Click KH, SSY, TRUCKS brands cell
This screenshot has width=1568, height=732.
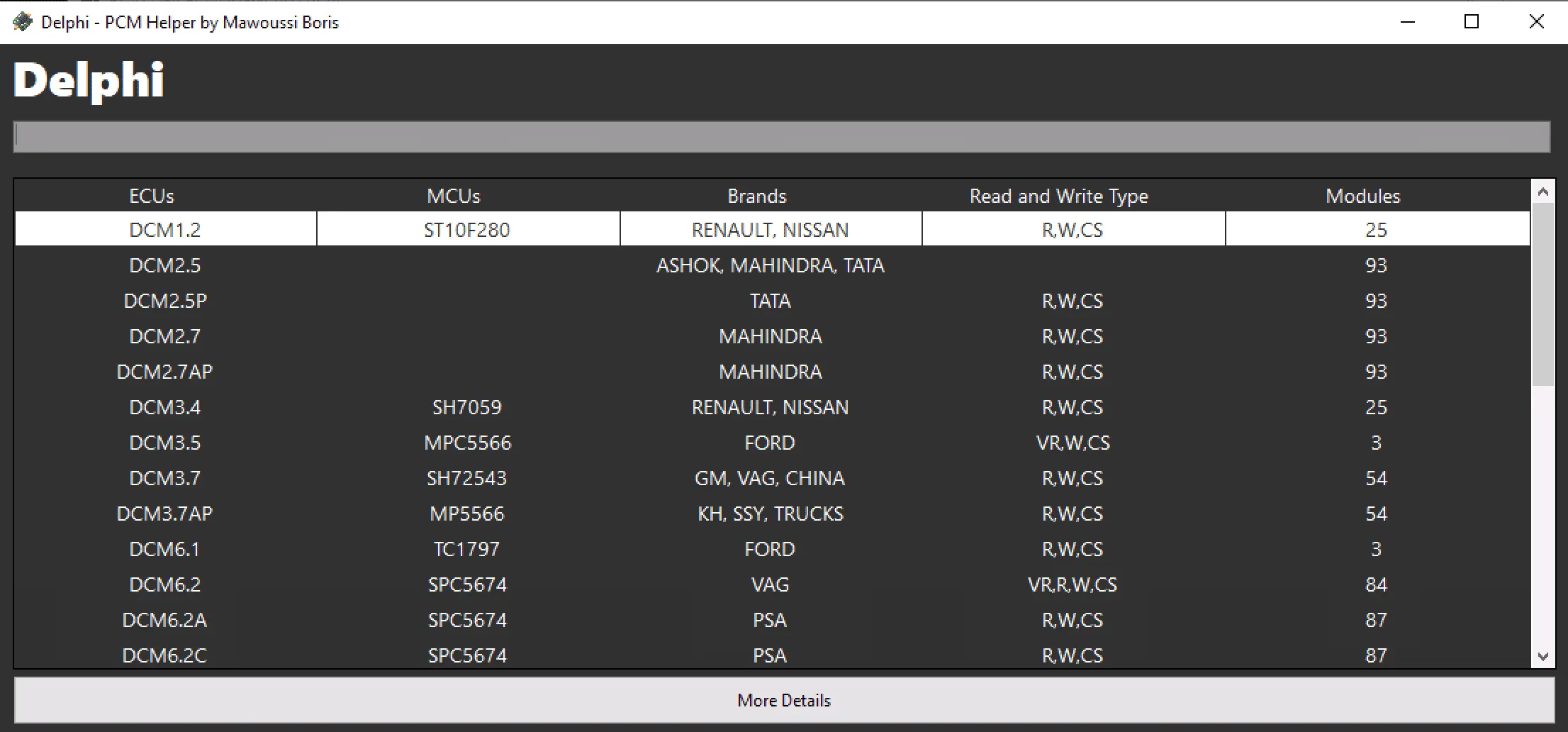771,514
